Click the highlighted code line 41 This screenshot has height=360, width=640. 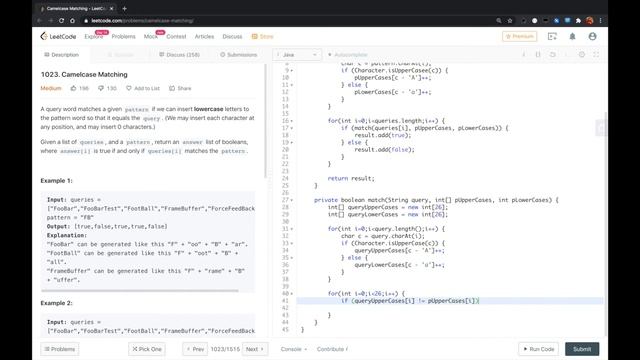450,301
